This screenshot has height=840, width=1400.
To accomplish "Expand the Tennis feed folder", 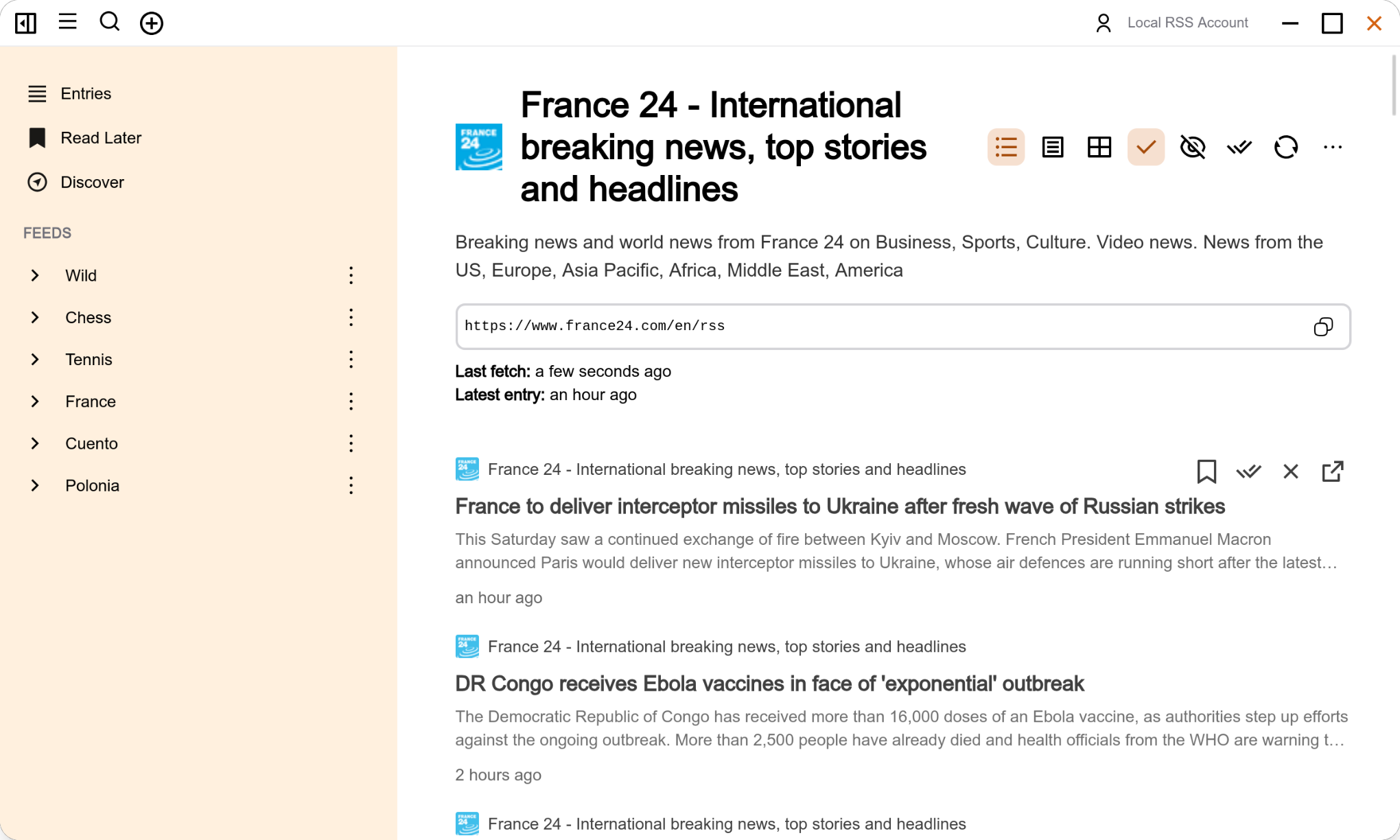I will [x=35, y=360].
